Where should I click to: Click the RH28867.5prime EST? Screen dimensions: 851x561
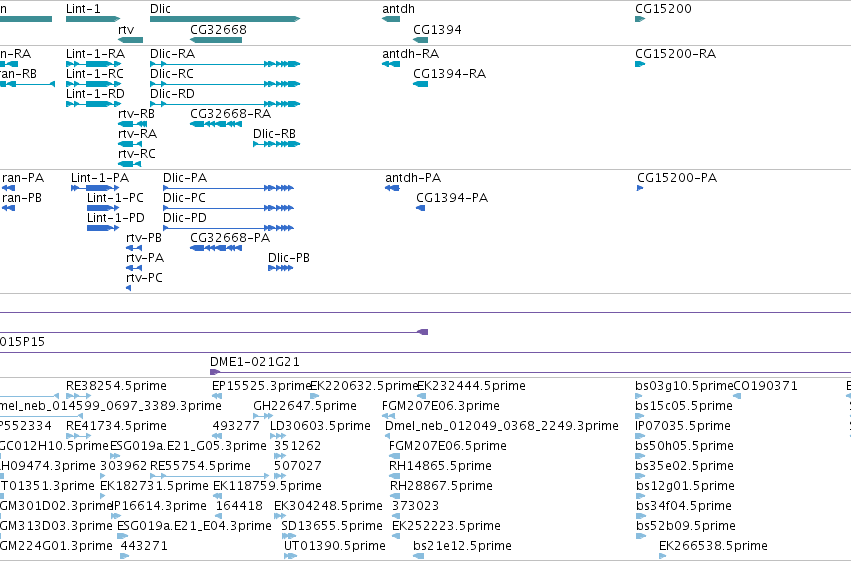point(395,496)
